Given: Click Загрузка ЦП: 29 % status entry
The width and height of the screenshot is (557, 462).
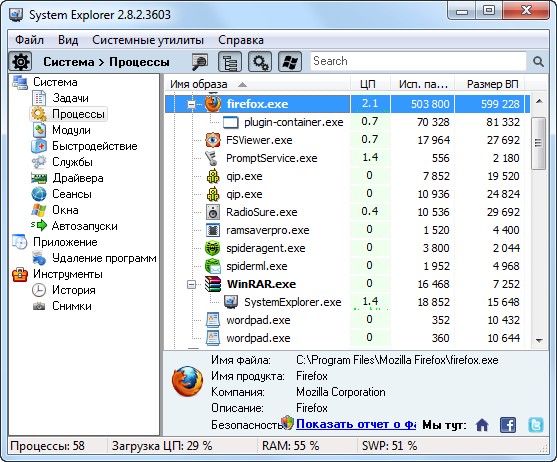Looking at the screenshot, I should (x=162, y=446).
